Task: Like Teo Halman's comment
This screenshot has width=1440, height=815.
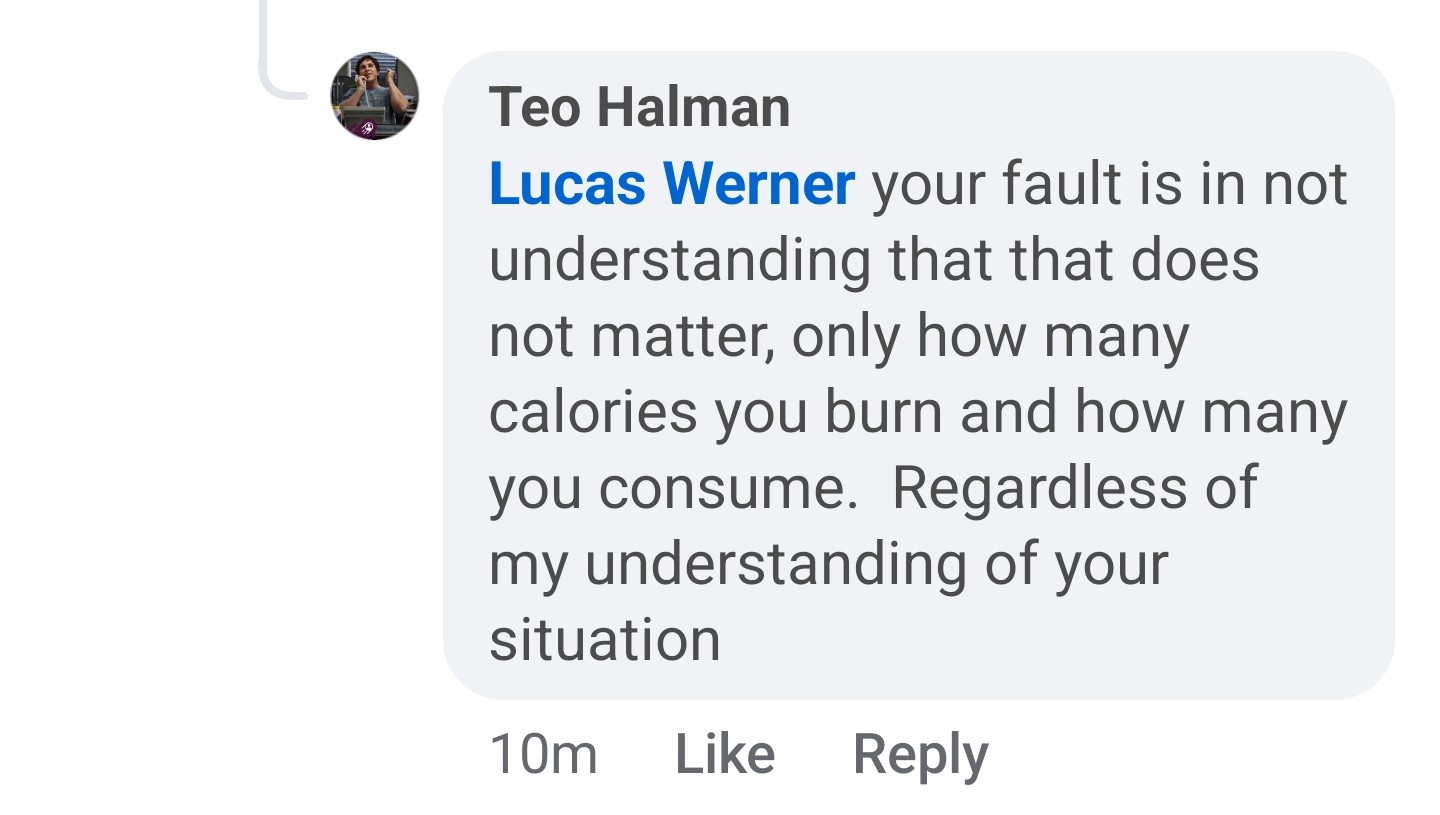Action: [725, 754]
